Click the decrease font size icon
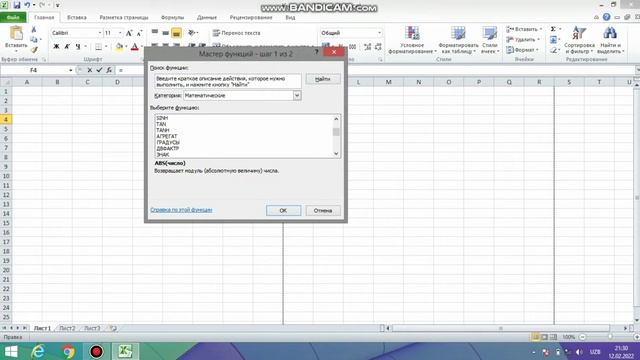This screenshot has width=640, height=360. [139, 33]
